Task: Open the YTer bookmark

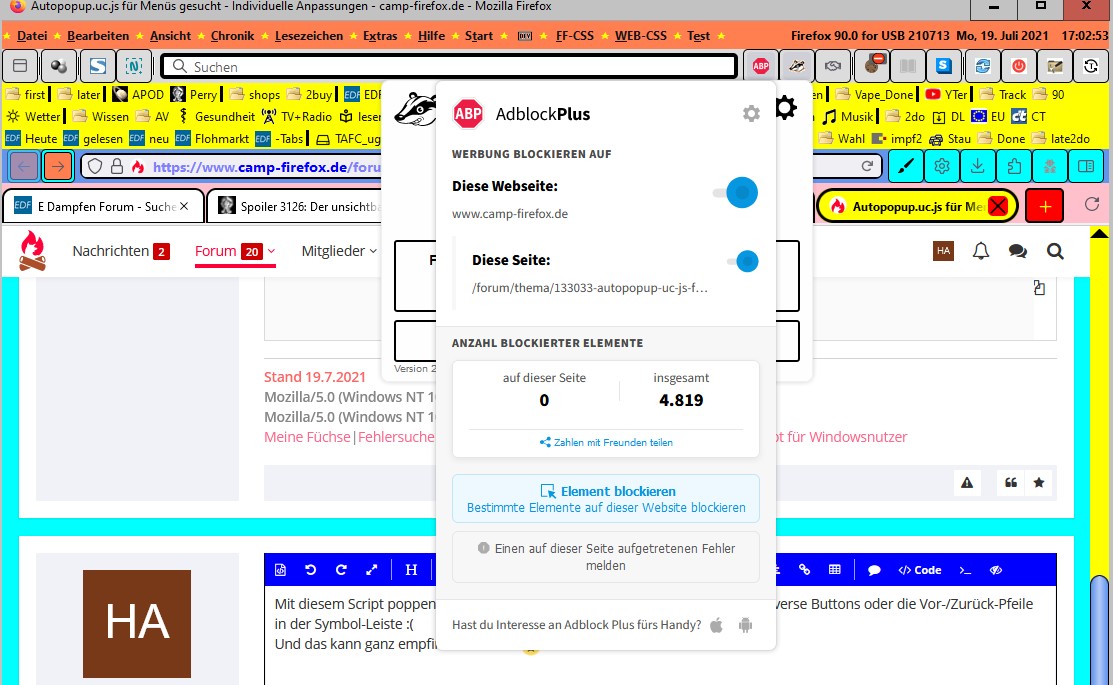Action: coord(946,94)
